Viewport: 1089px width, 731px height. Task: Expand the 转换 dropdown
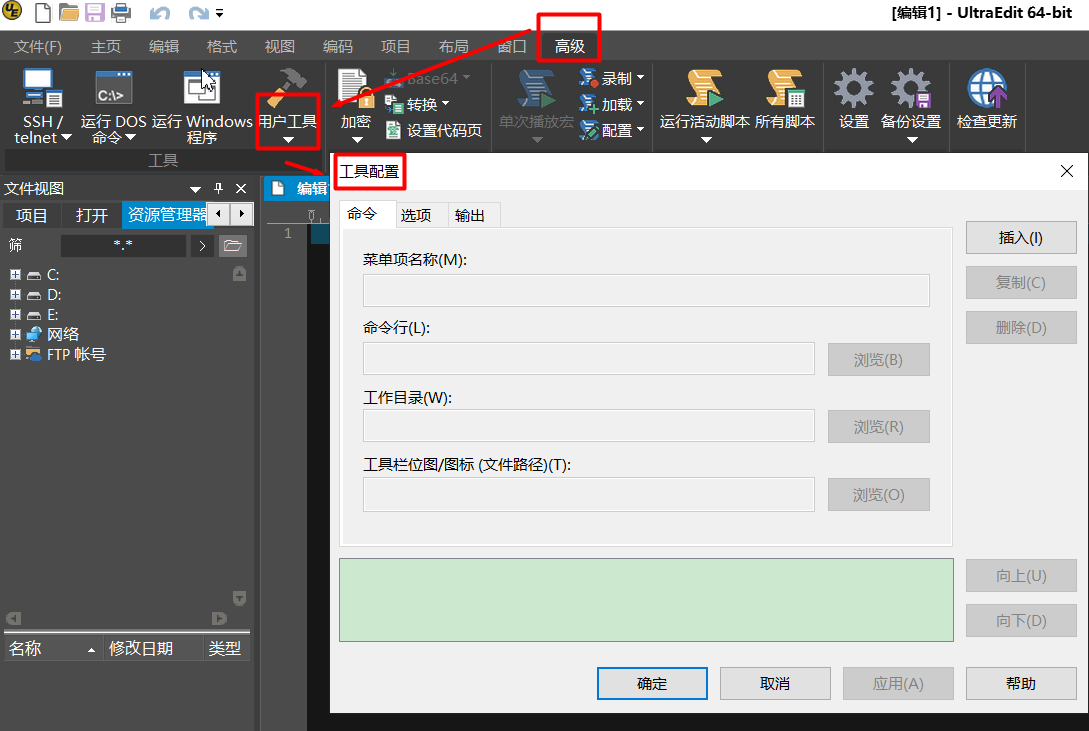(419, 103)
